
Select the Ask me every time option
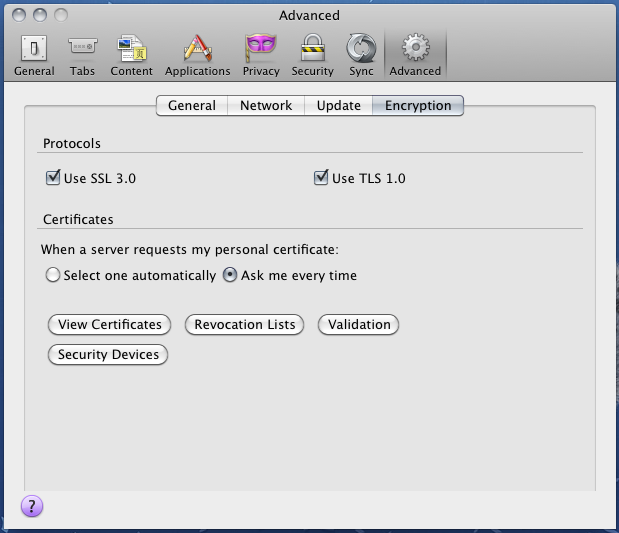pyautogui.click(x=230, y=275)
